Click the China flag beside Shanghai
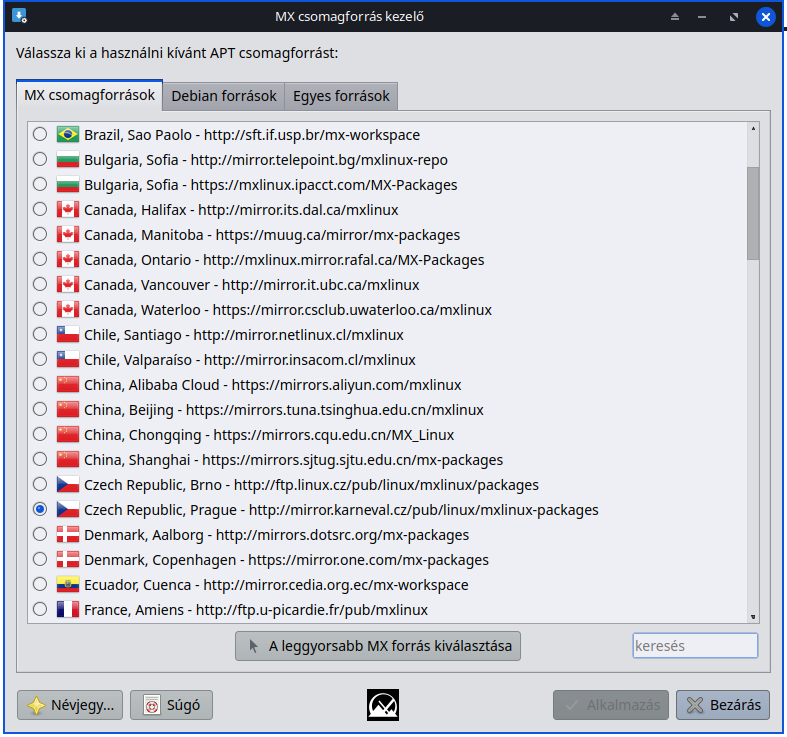The height and width of the screenshot is (737, 787). coord(68,459)
